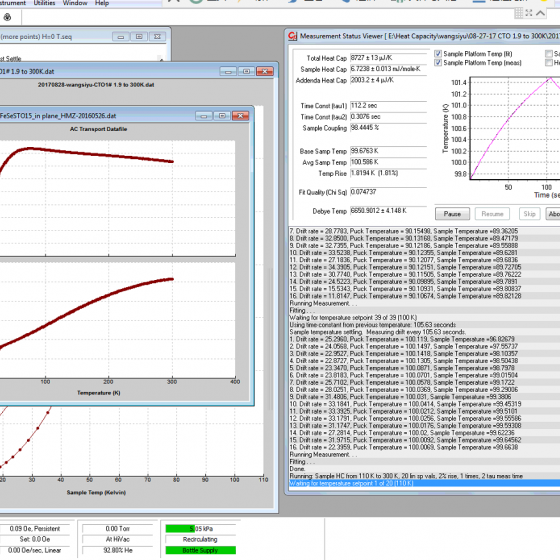Click the '0.00 Oe/sec, Linear' status entry

click(x=35, y=550)
